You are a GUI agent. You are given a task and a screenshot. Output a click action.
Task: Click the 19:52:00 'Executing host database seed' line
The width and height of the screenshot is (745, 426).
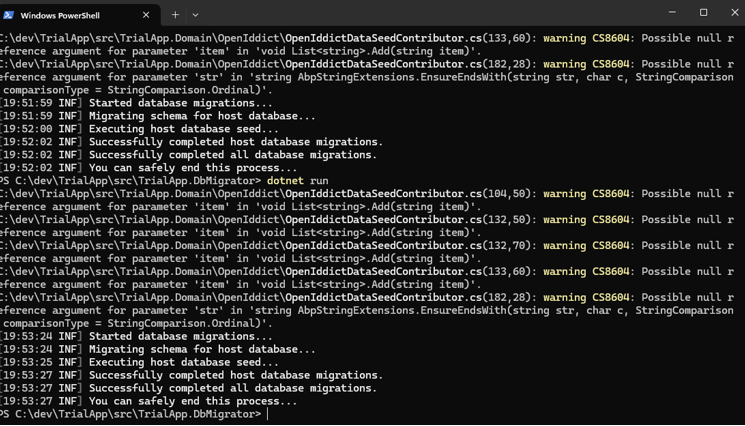click(x=183, y=129)
